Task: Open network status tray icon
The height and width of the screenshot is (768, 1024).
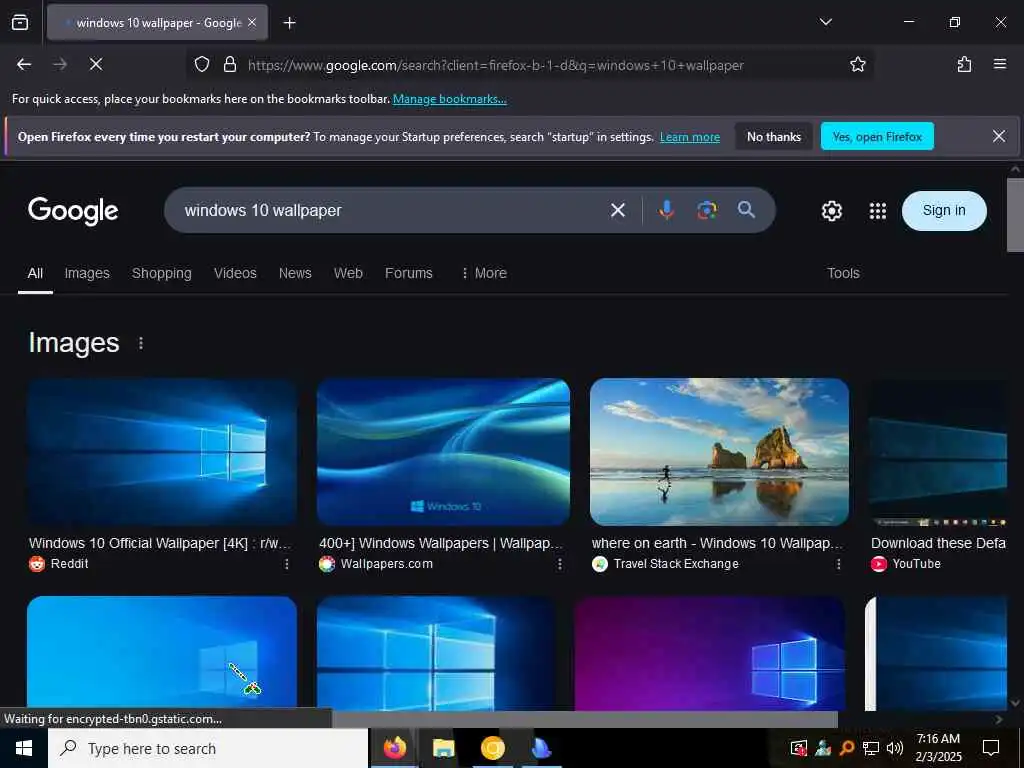Action: [x=871, y=748]
